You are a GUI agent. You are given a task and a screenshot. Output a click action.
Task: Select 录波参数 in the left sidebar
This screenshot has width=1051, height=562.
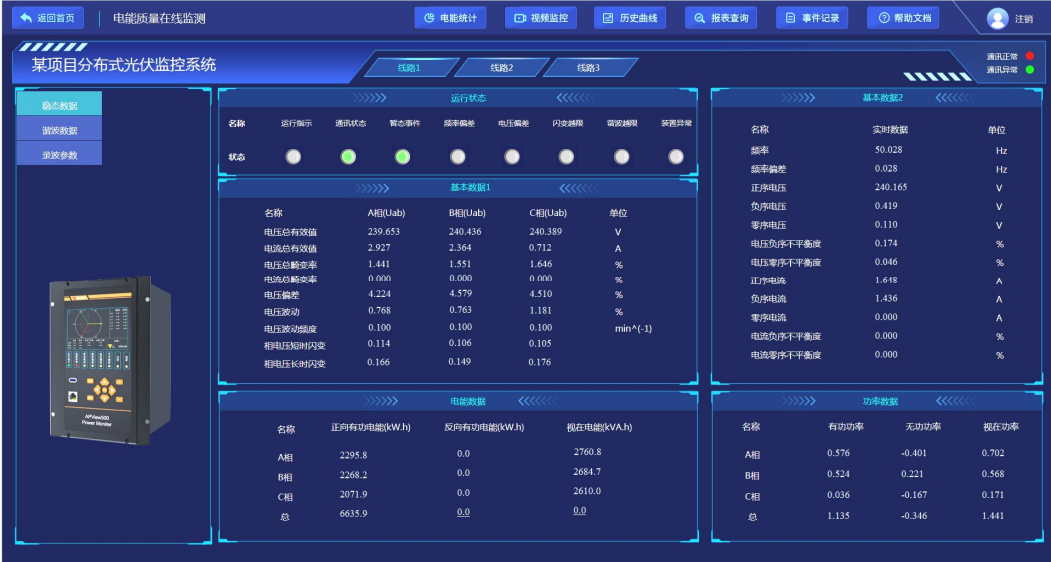pos(60,155)
